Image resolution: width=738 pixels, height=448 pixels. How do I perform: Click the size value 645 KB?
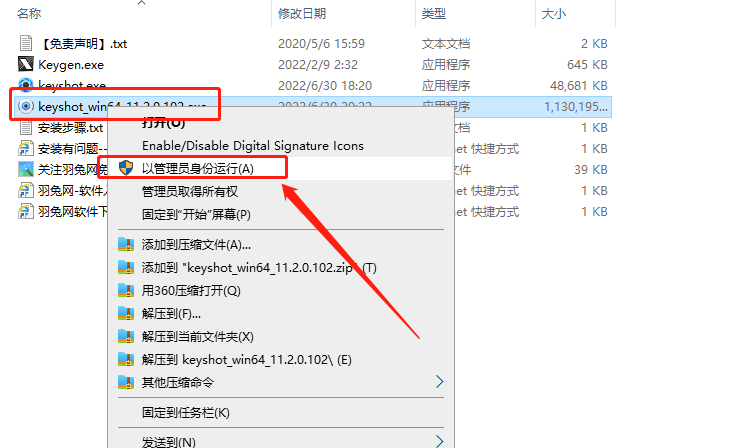587,64
